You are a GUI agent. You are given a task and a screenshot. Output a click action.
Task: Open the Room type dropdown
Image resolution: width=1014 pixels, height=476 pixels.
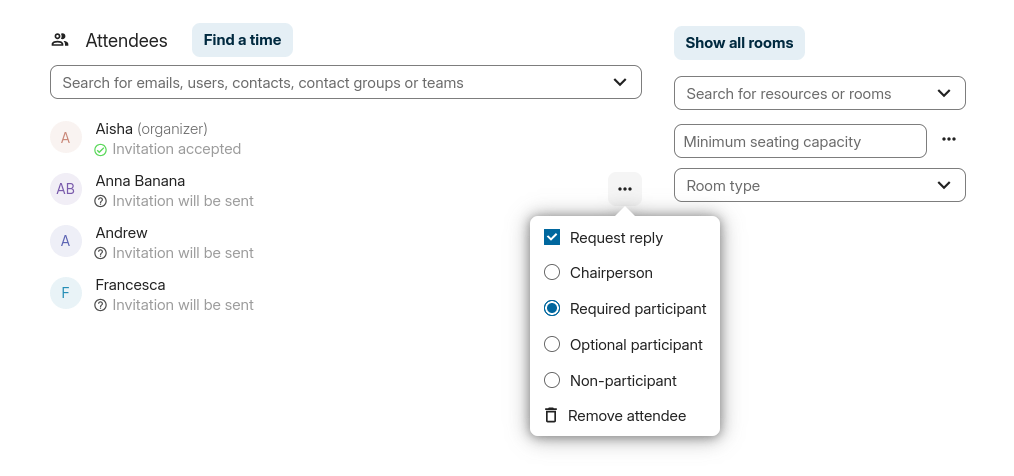pyautogui.click(x=944, y=185)
